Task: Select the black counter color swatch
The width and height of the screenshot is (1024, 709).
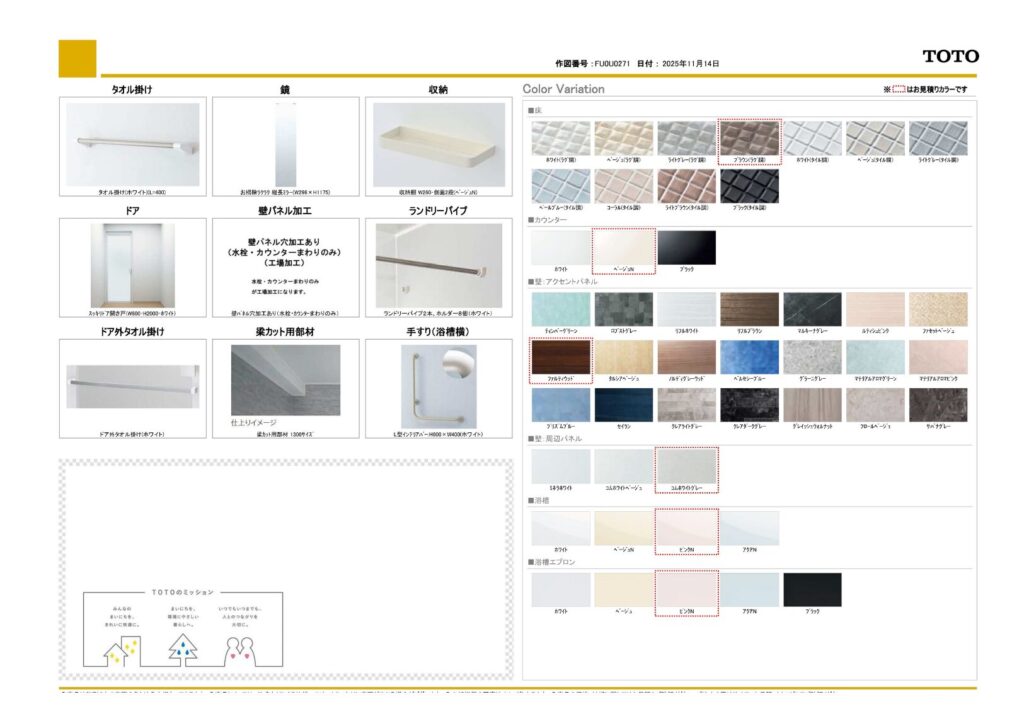Action: tap(686, 248)
